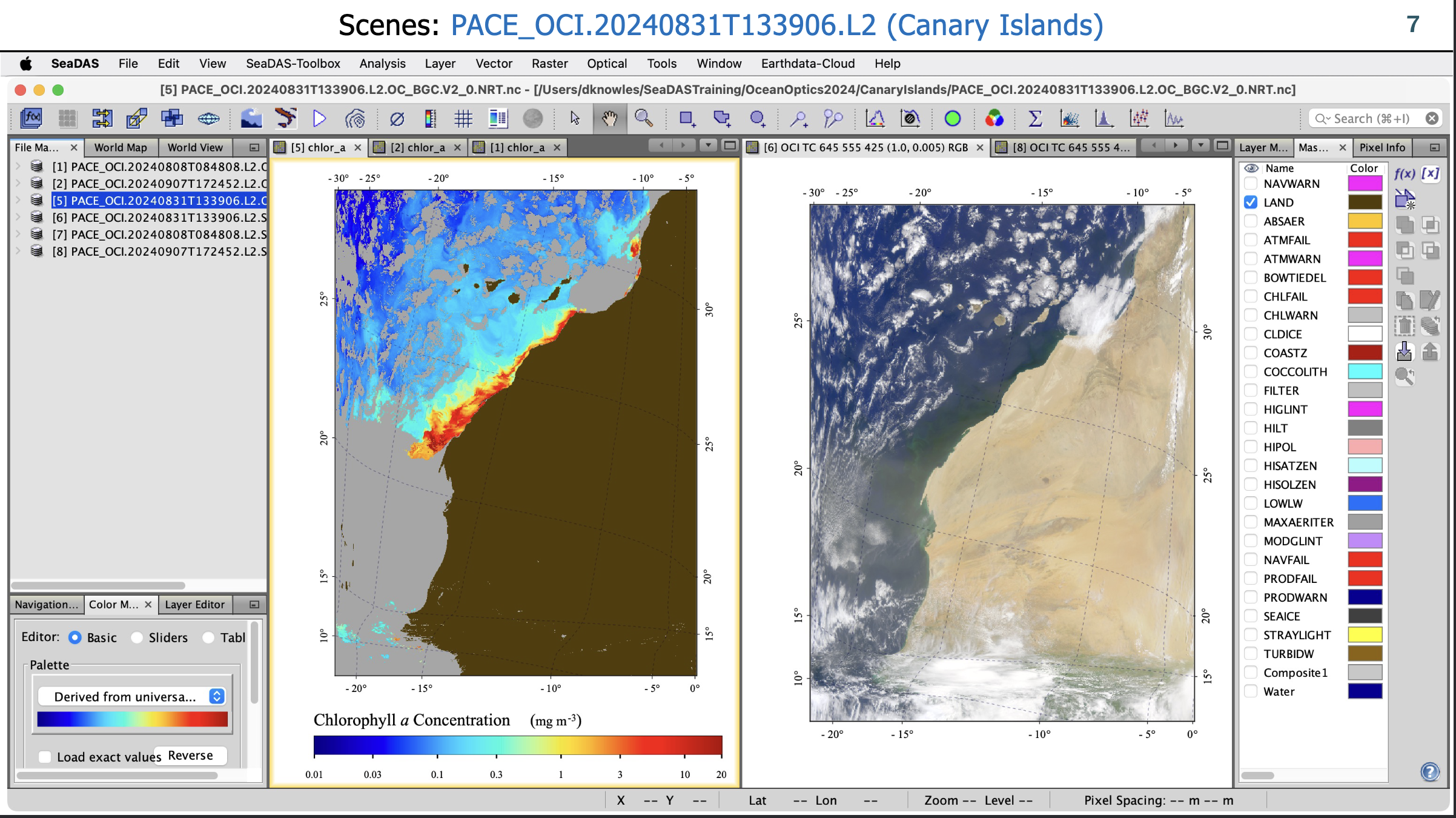Click the help question mark icon
Viewport: 1456px width, 818px height.
pos(1429,771)
